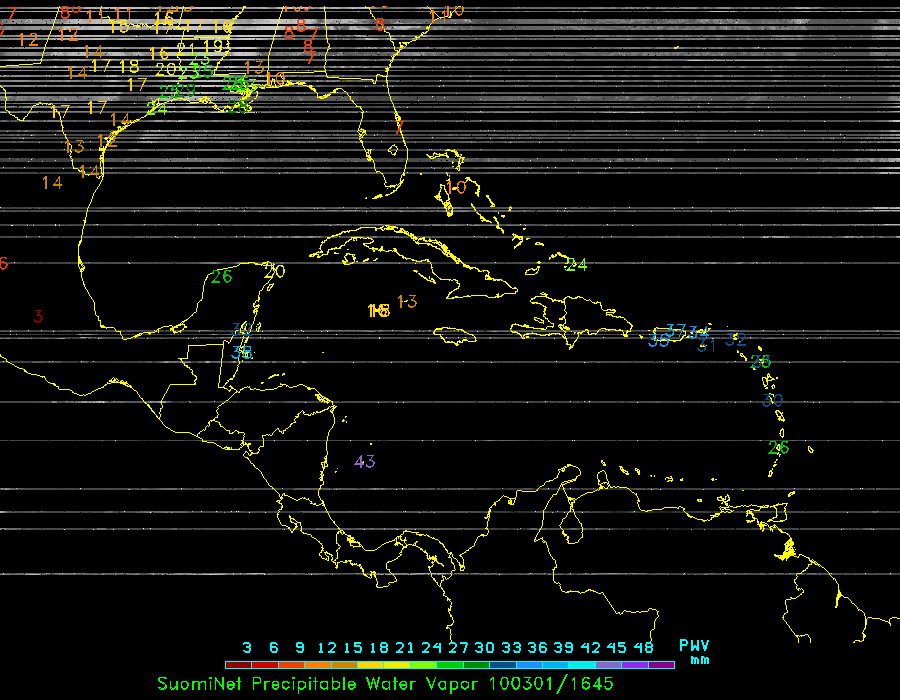The image size is (900, 700).
Task: Click the 10 reading over the Bahamas
Action: pyautogui.click(x=456, y=187)
